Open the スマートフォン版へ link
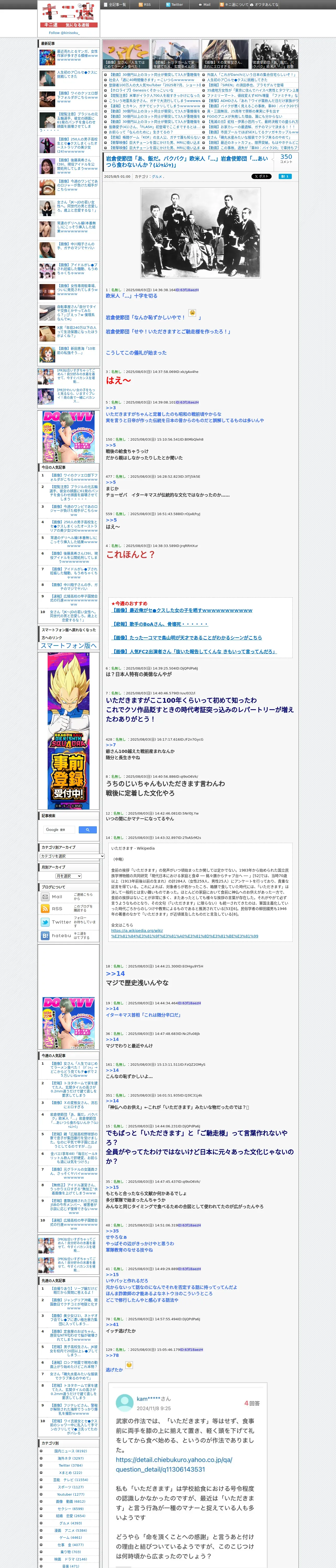336x1568 pixels. pyautogui.click(x=68, y=645)
